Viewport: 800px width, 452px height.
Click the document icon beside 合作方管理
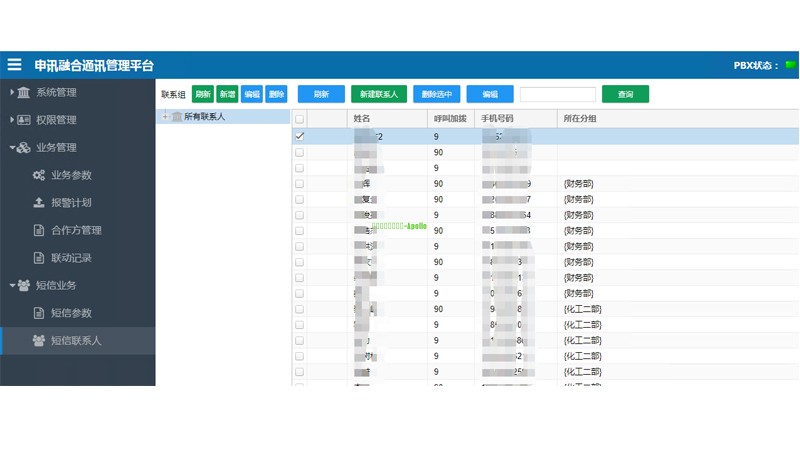tap(39, 230)
